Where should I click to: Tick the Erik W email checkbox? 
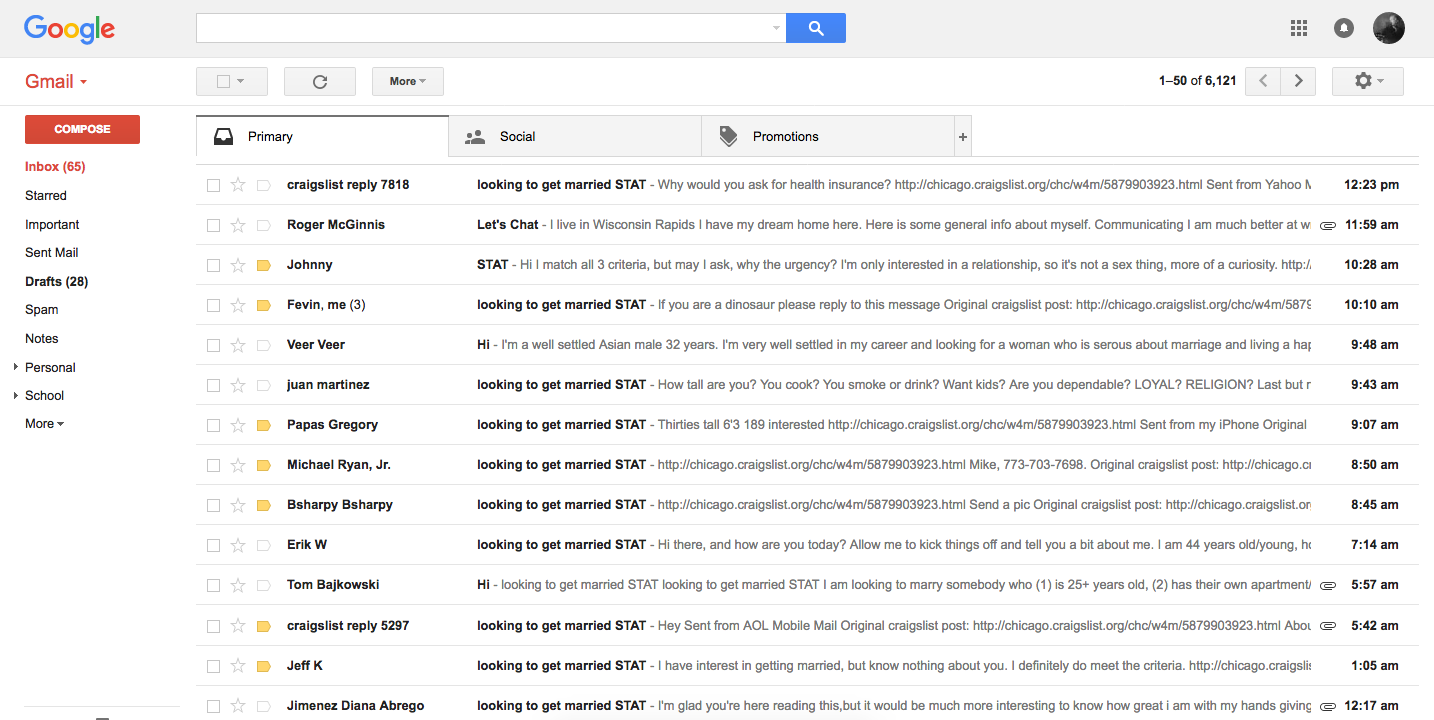pyautogui.click(x=213, y=545)
